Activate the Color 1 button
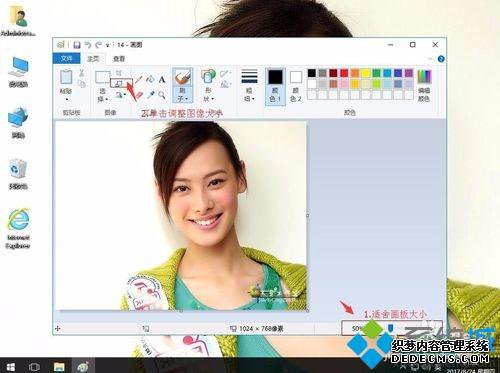Viewport: 500px width, 373px height. pos(275,86)
